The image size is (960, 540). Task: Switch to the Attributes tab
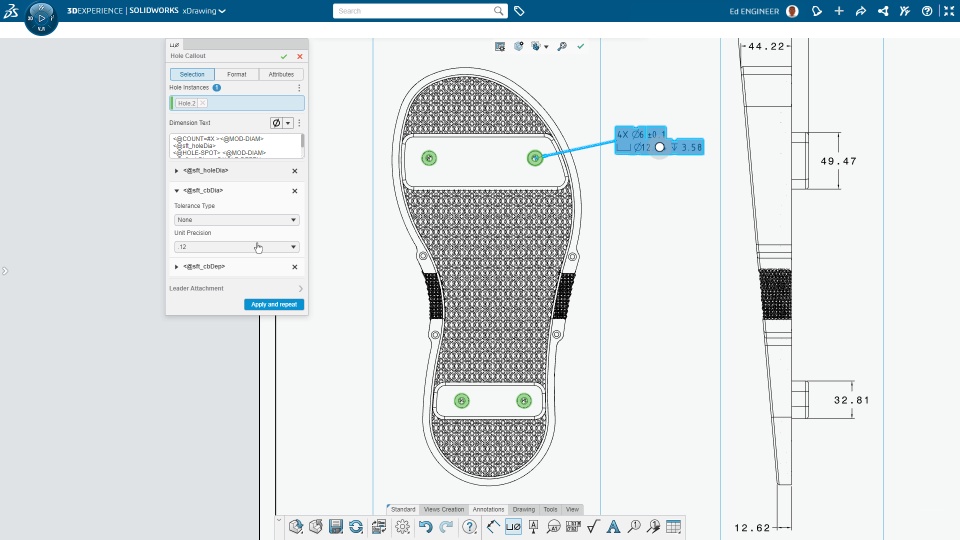point(281,74)
